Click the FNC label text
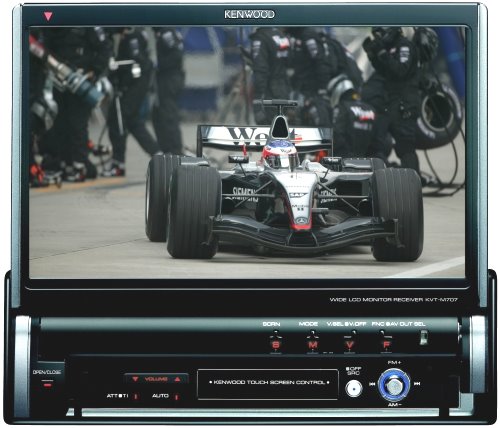This screenshot has height=428, width=500. coord(378,324)
